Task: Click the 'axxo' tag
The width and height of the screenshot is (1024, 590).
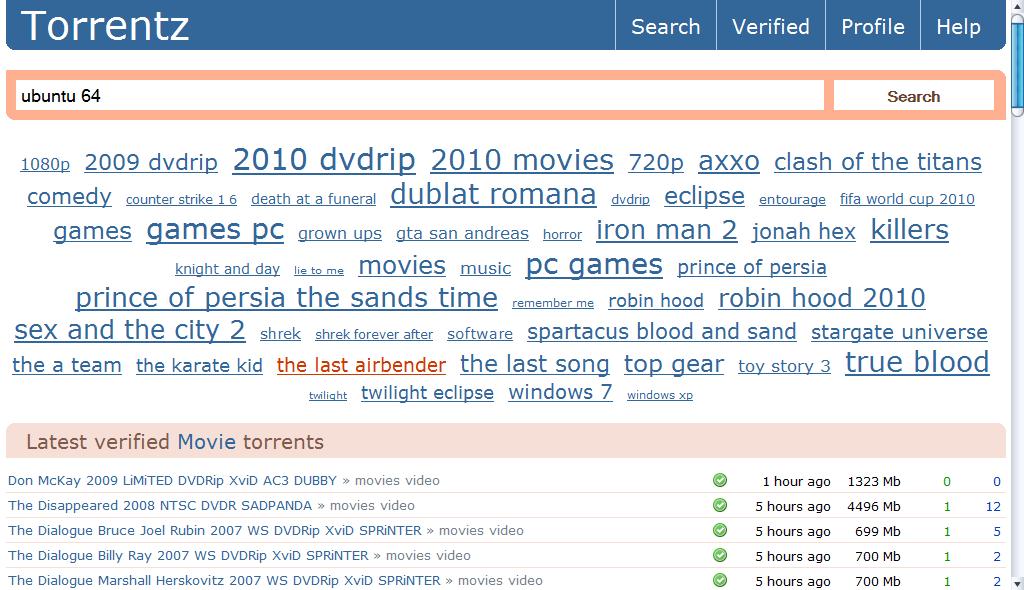Action: (729, 162)
